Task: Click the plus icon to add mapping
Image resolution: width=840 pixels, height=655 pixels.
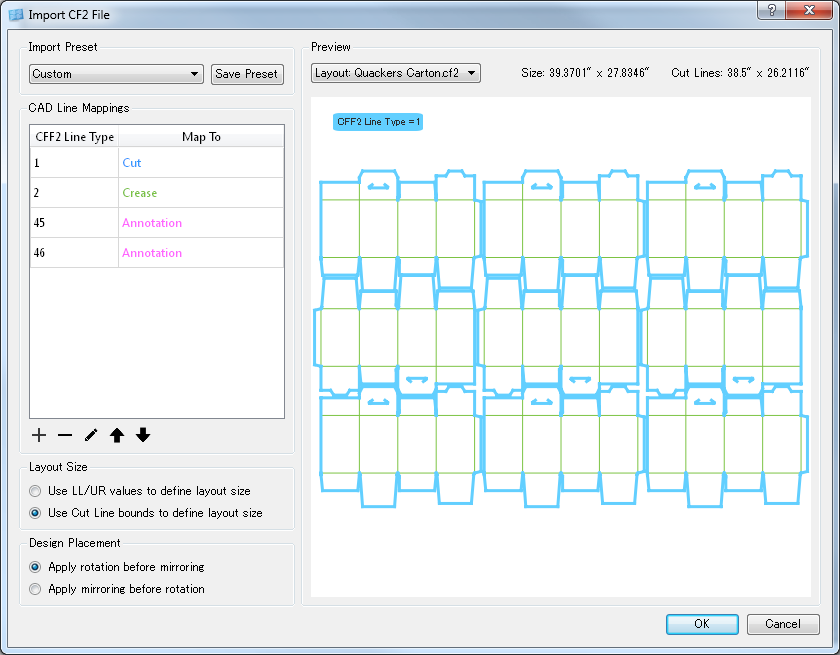Action: tap(40, 435)
